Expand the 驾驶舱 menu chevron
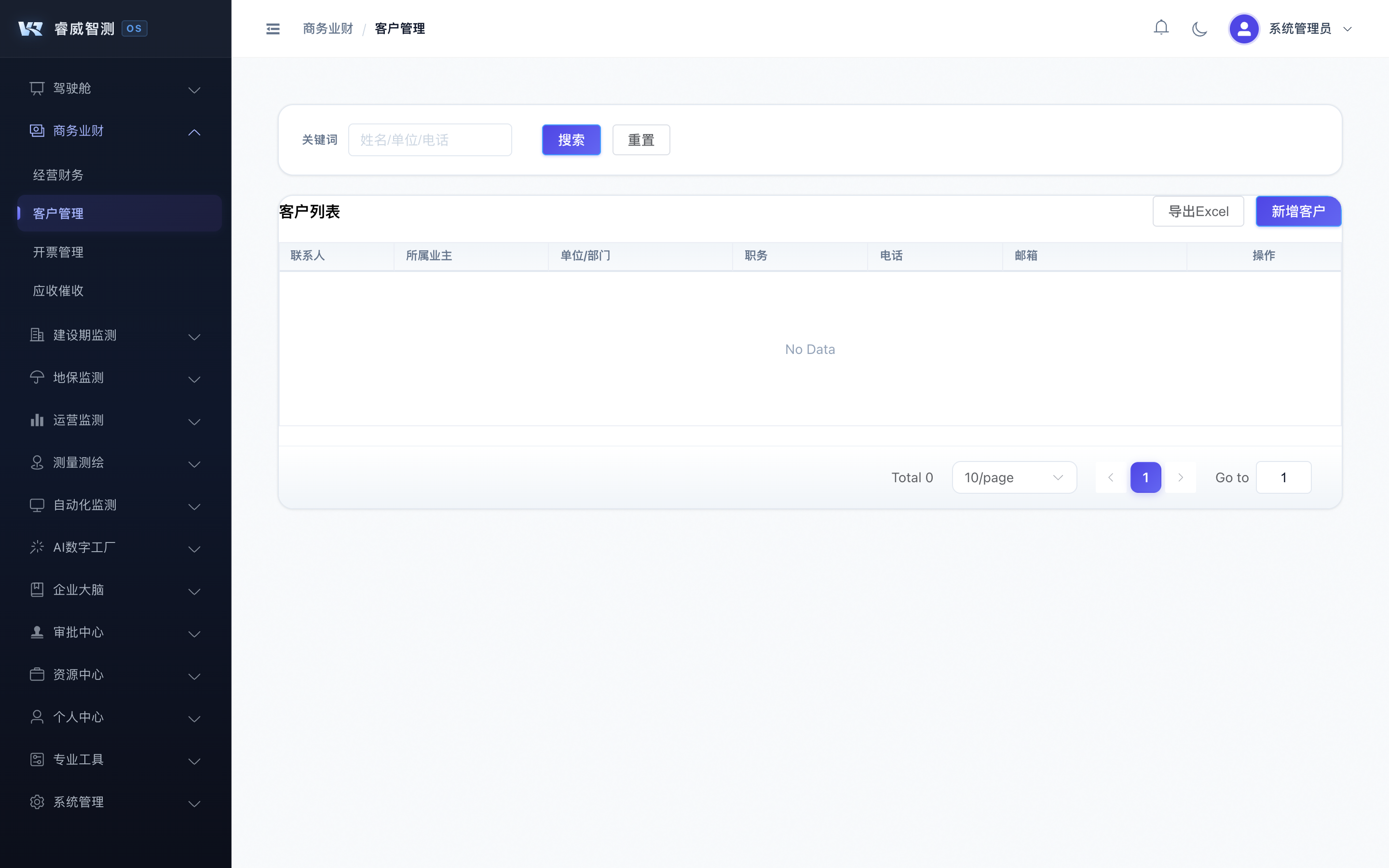The width and height of the screenshot is (1389, 868). [x=194, y=90]
